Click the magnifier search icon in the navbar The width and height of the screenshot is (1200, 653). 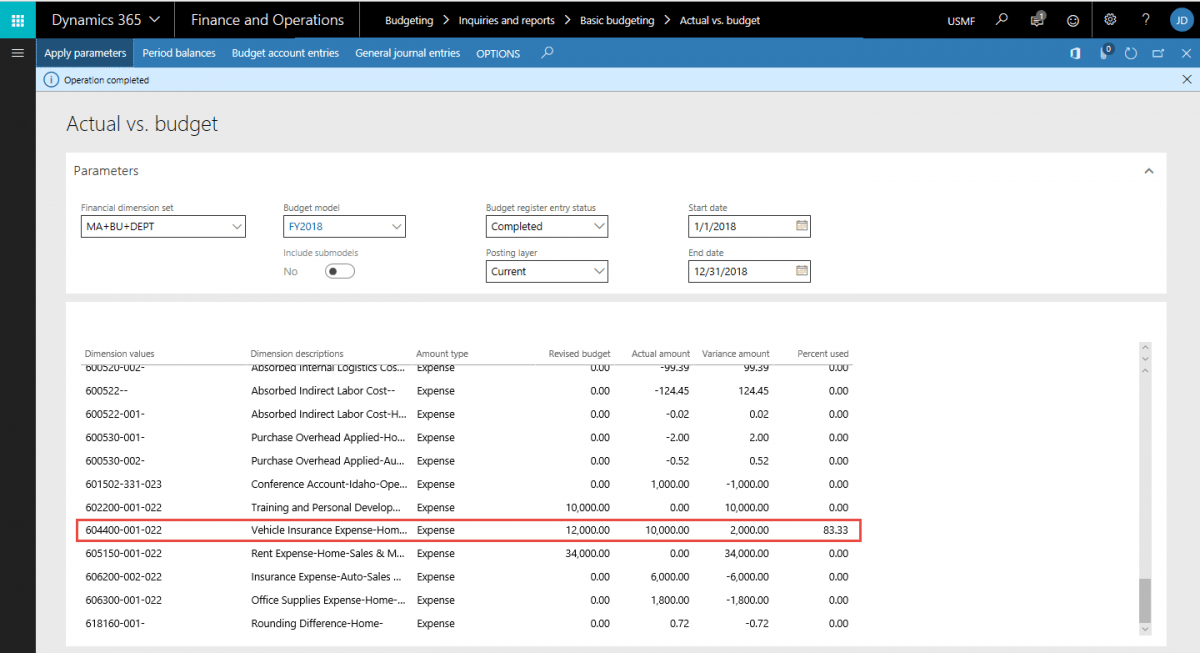tap(1002, 19)
